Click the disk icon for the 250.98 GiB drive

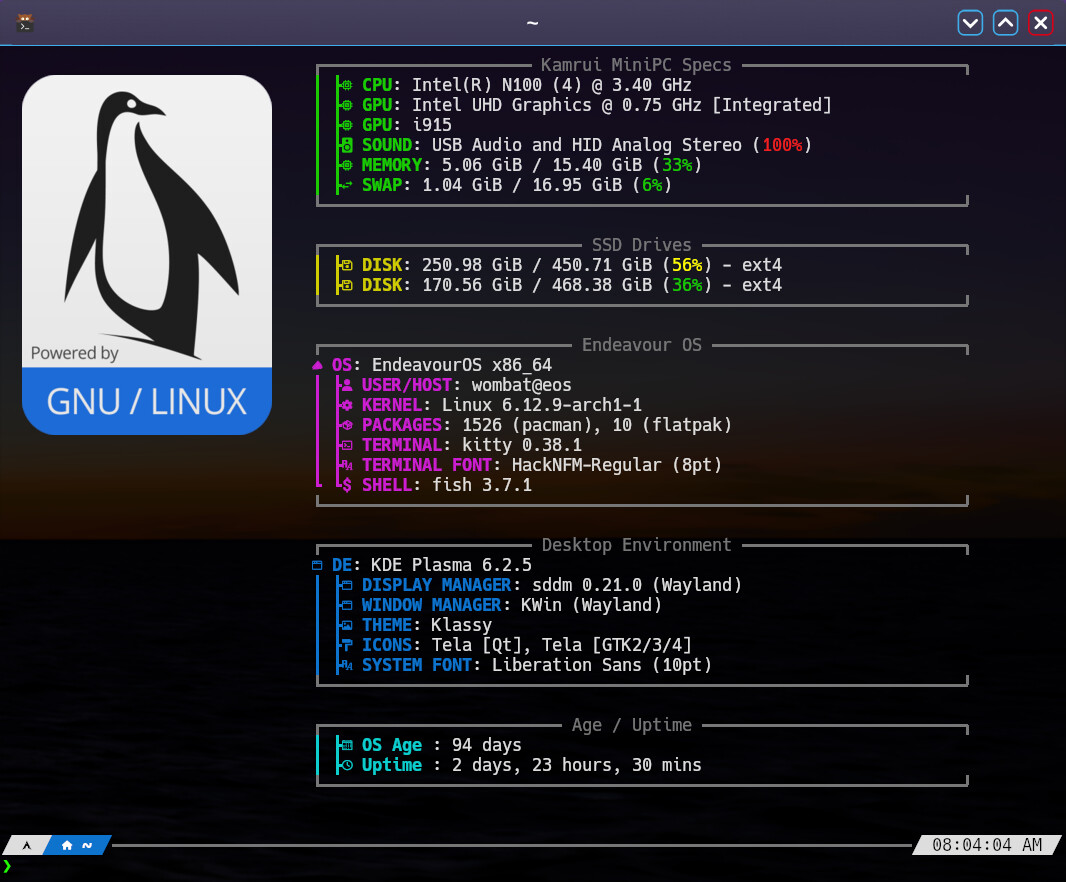[346, 265]
